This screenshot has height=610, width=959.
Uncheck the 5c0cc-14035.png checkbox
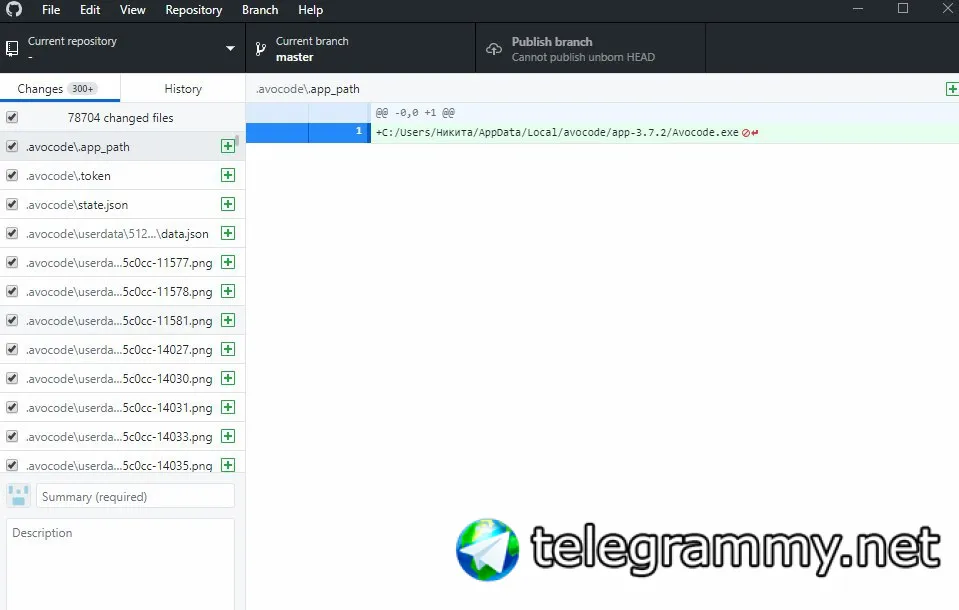click(12, 465)
